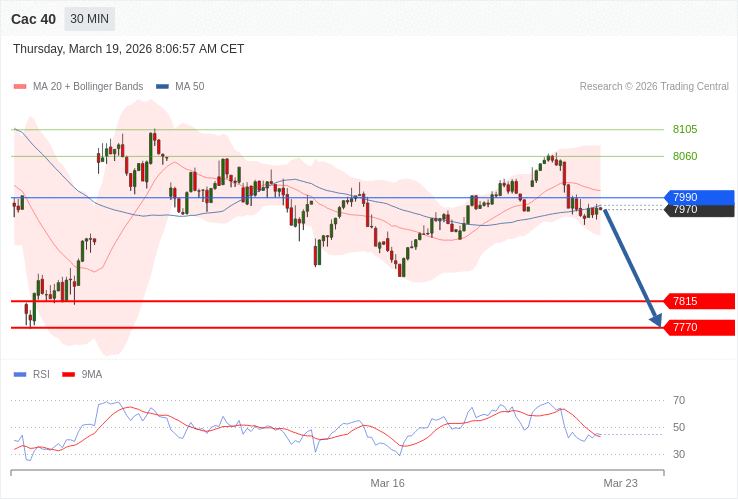Click the 8105 resistance label
Image resolution: width=738 pixels, height=500 pixels.
(x=685, y=129)
